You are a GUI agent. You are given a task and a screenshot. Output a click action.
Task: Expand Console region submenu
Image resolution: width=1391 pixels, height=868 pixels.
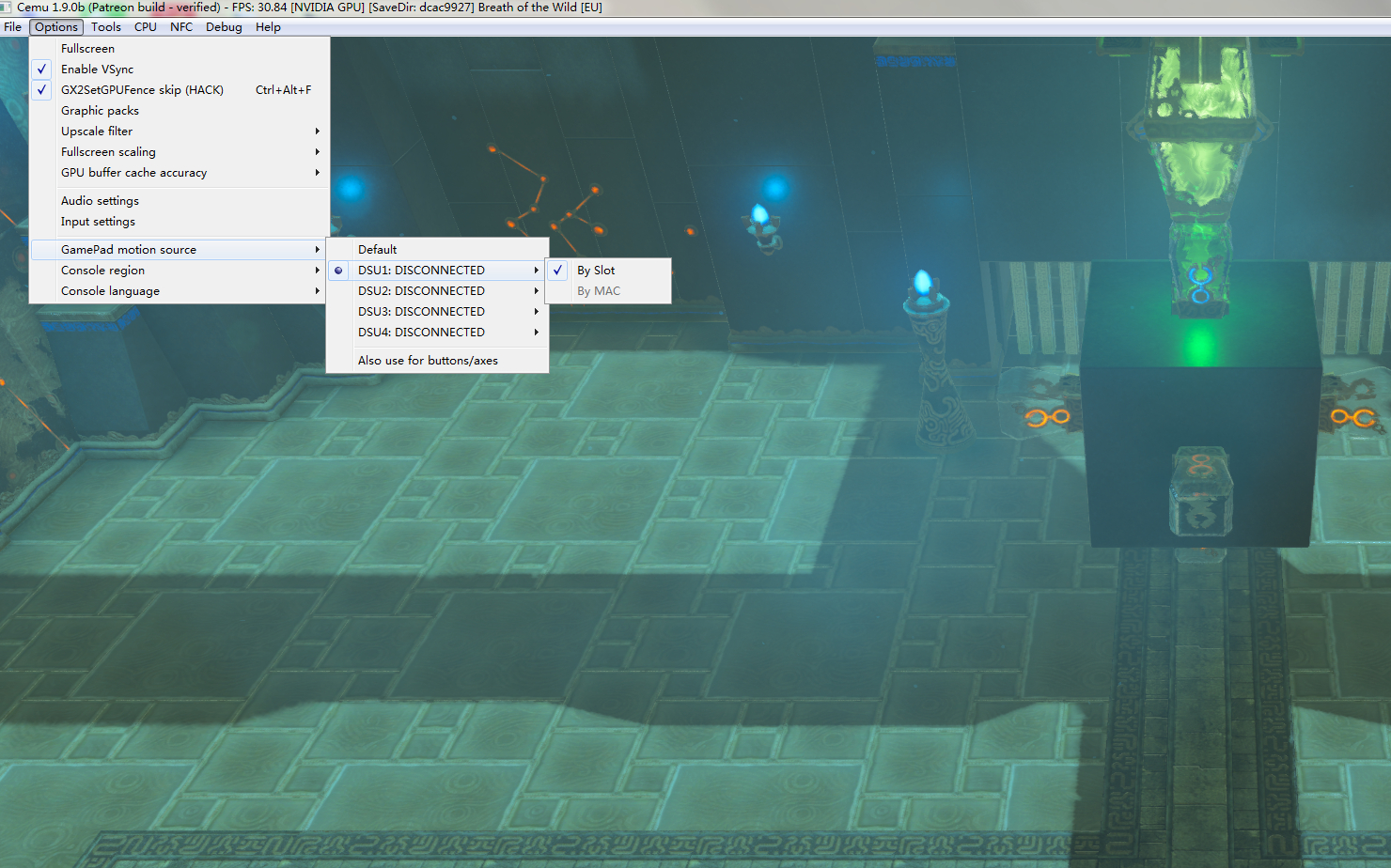[180, 271]
